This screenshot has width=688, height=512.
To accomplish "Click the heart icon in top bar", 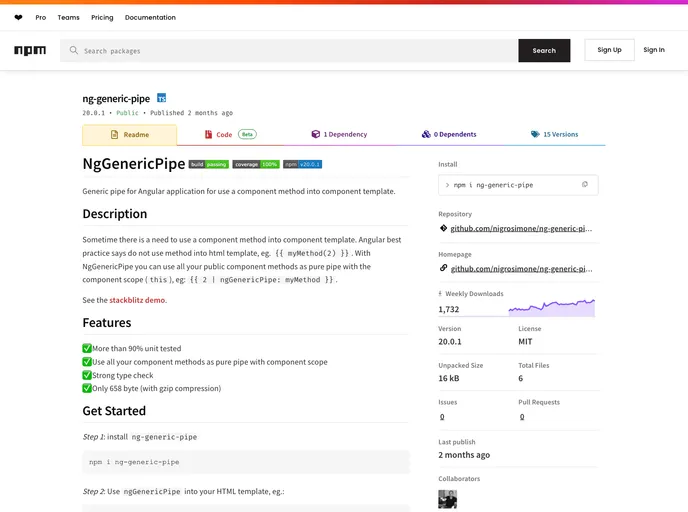I will coord(18,17).
